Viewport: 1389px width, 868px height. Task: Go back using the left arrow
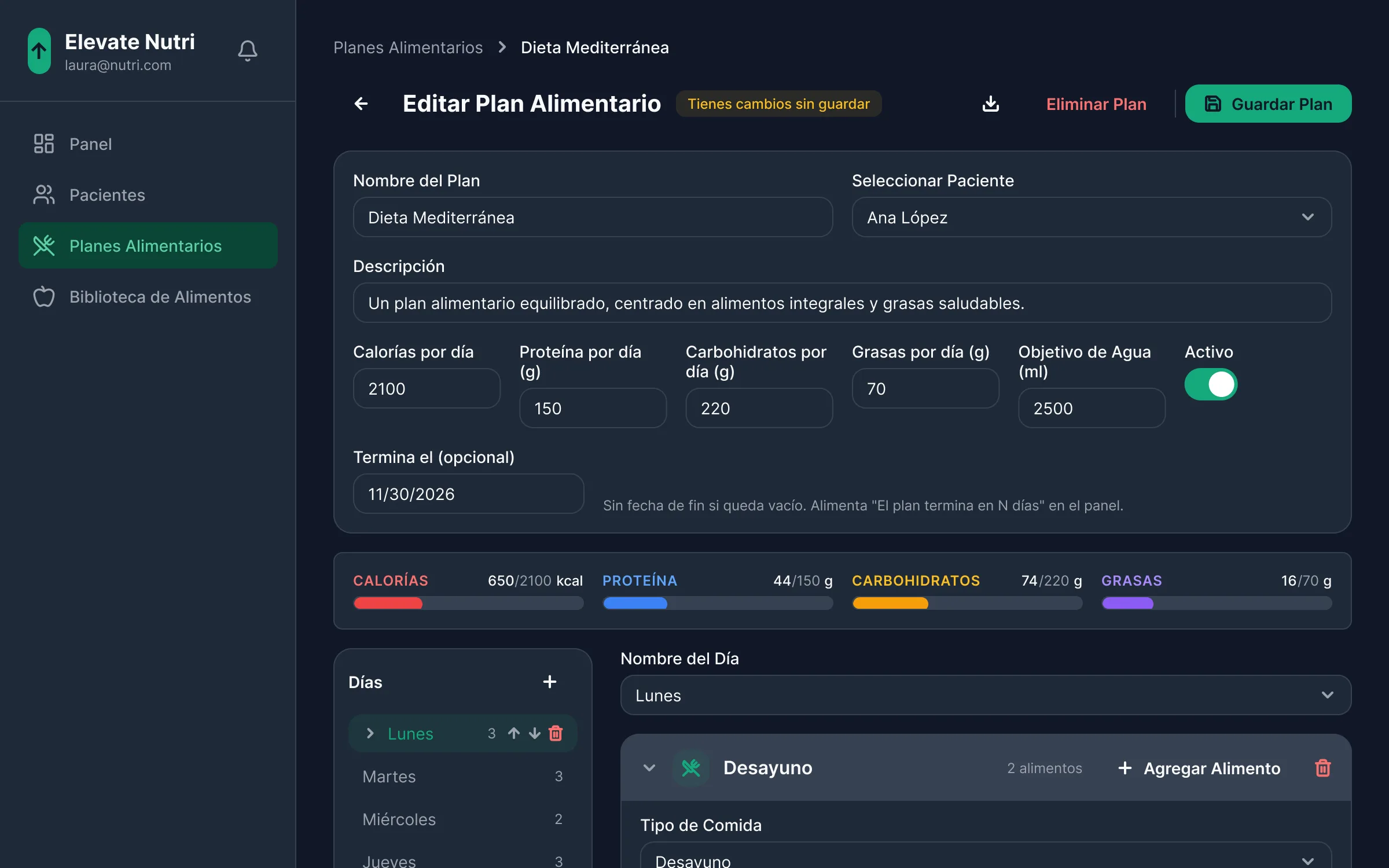point(361,104)
